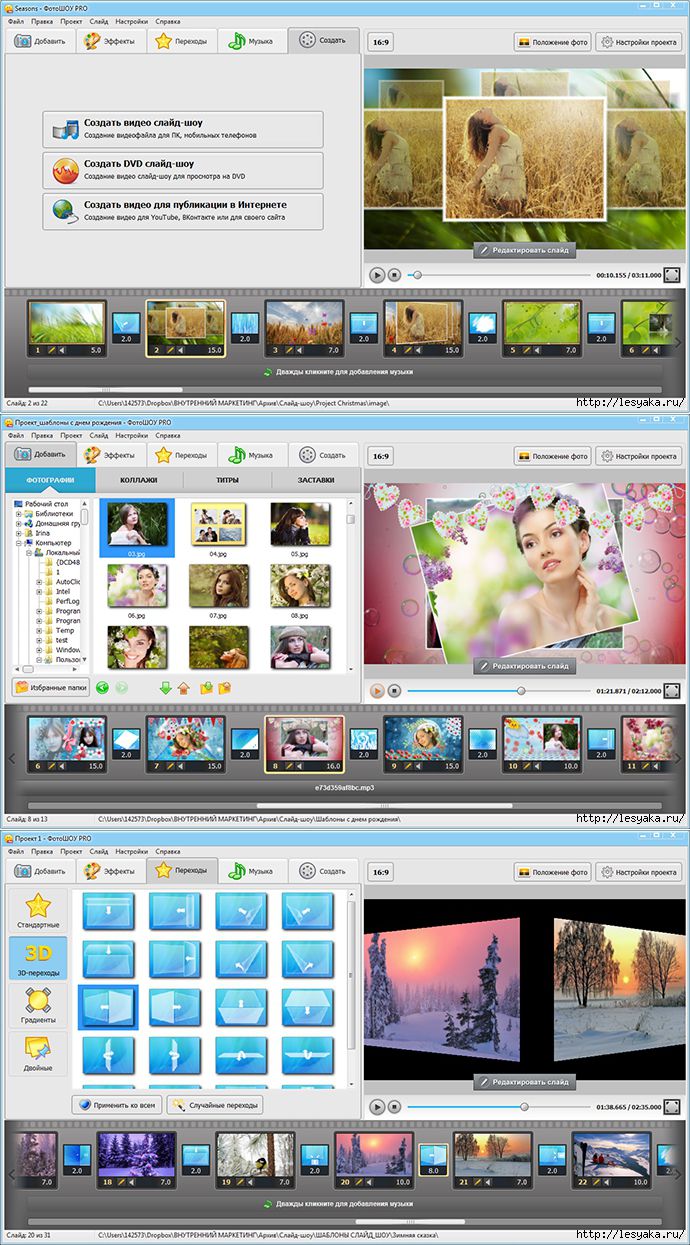Click the Случайные переходы button
Viewport: 690px width, 1245px height.
pos(215,1105)
